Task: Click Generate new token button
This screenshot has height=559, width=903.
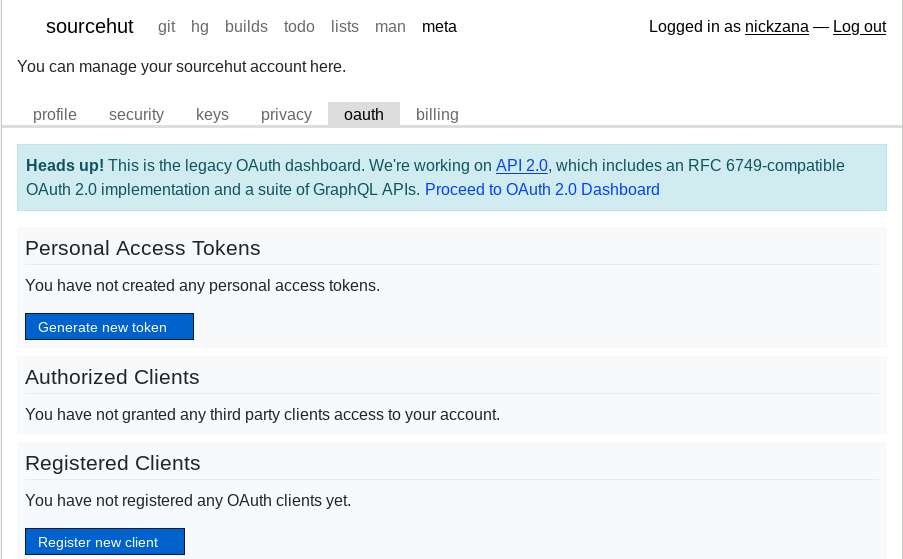Action: [109, 326]
